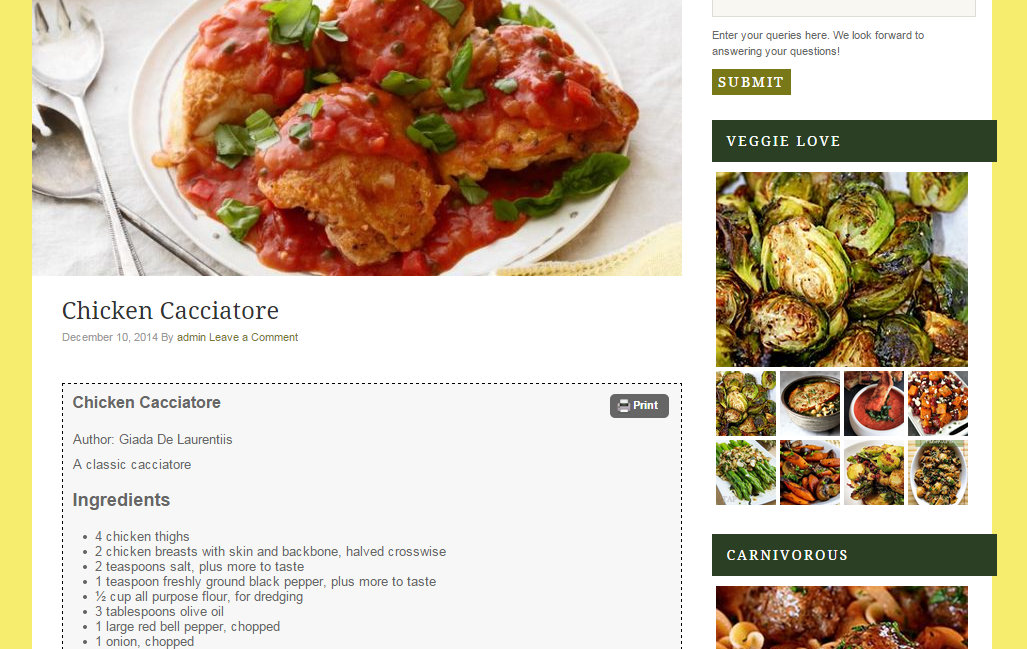Select the small Brussels sprouts thumbnail
This screenshot has width=1027, height=649.
point(746,403)
